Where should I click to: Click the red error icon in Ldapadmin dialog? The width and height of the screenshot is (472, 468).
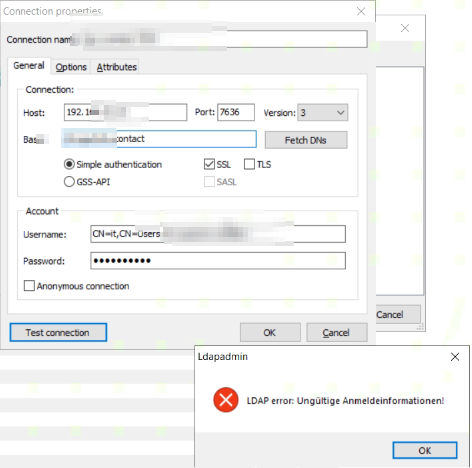226,400
